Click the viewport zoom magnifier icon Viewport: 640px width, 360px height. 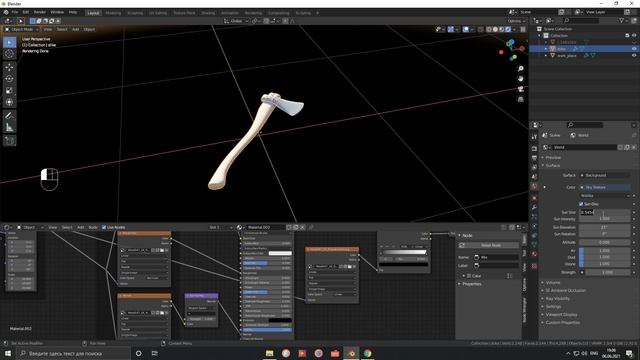pyautogui.click(x=520, y=69)
